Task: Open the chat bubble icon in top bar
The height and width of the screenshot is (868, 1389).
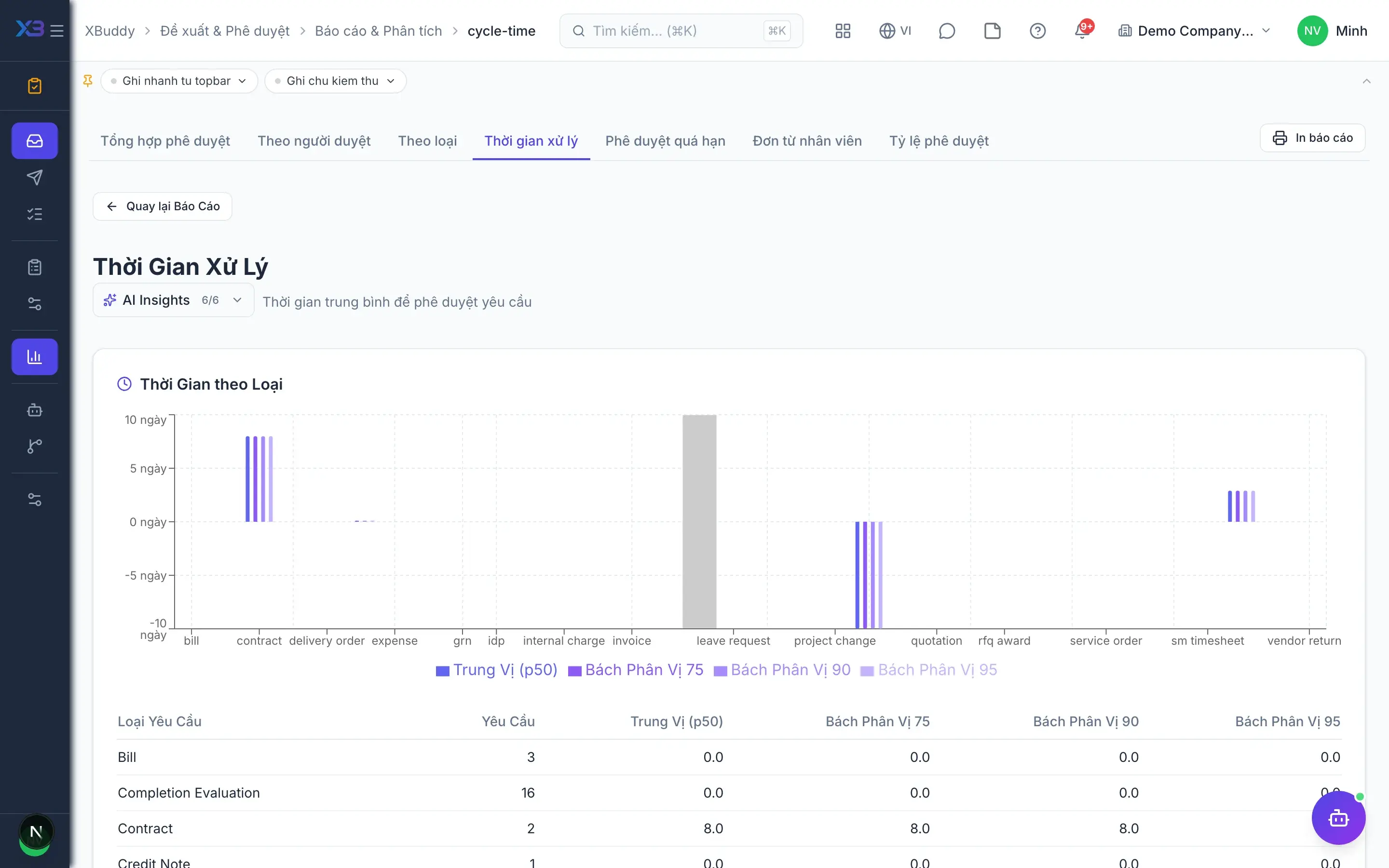Action: click(x=946, y=30)
